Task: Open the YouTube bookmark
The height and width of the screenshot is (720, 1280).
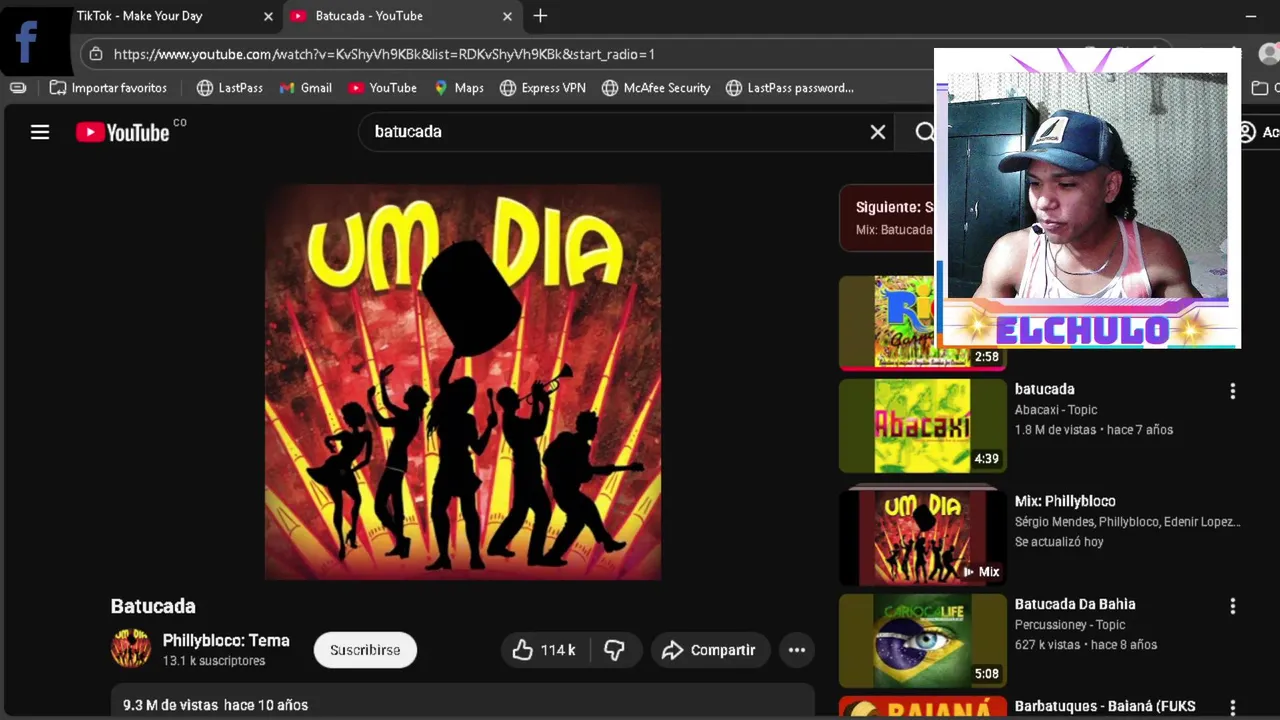Action: tap(383, 88)
